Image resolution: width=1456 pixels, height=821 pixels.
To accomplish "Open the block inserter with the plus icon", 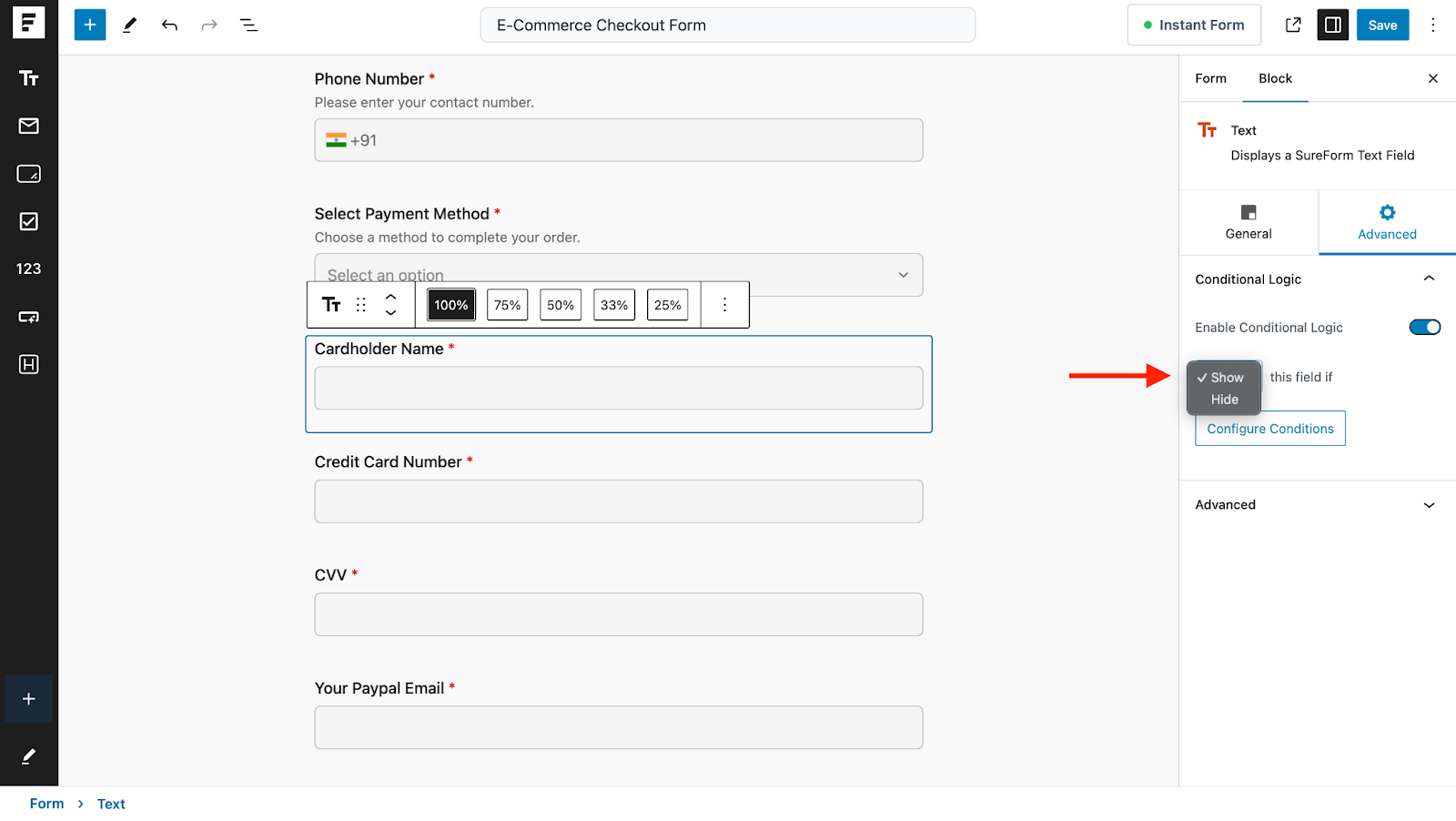I will 89,25.
